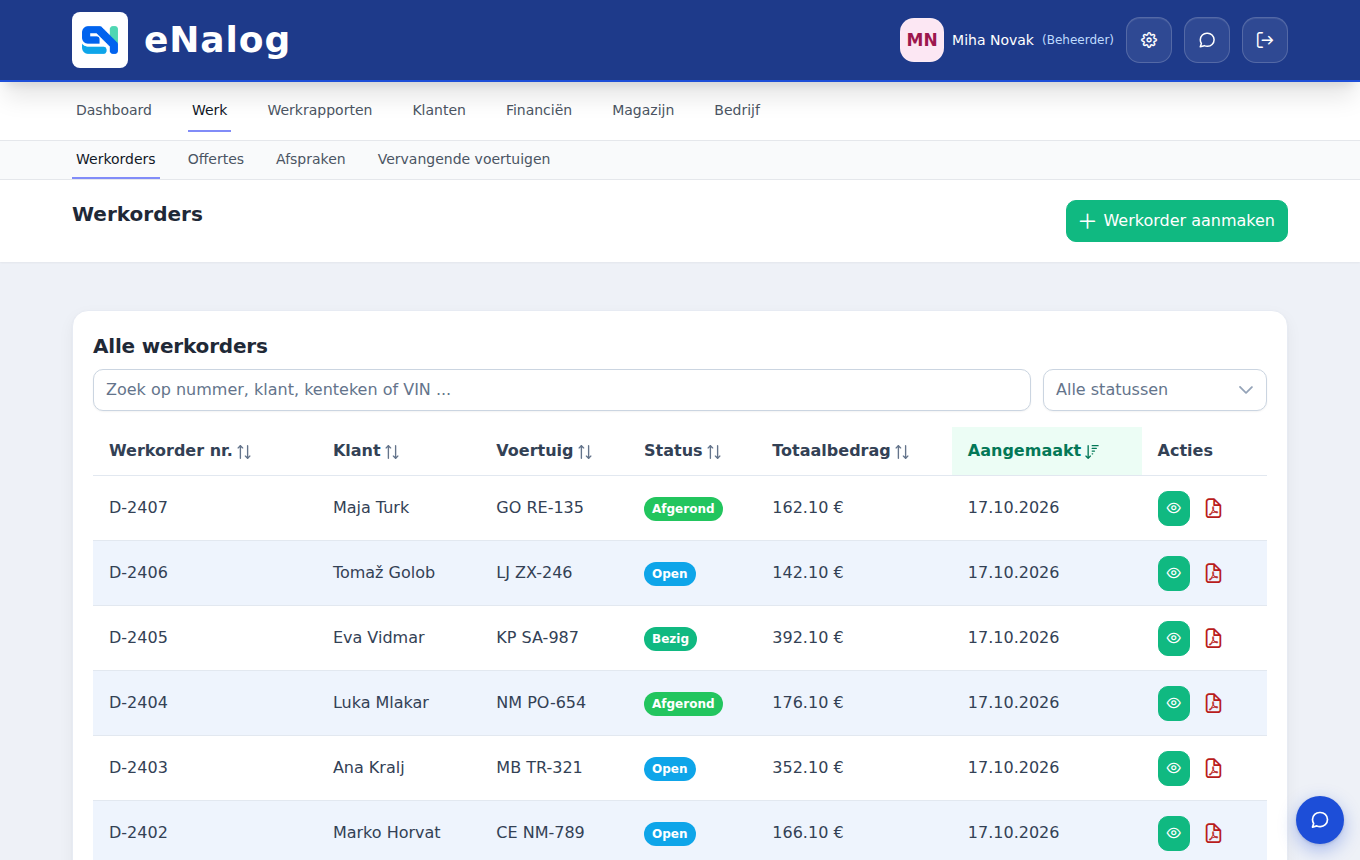Click the work order search field

pyautogui.click(x=562, y=390)
